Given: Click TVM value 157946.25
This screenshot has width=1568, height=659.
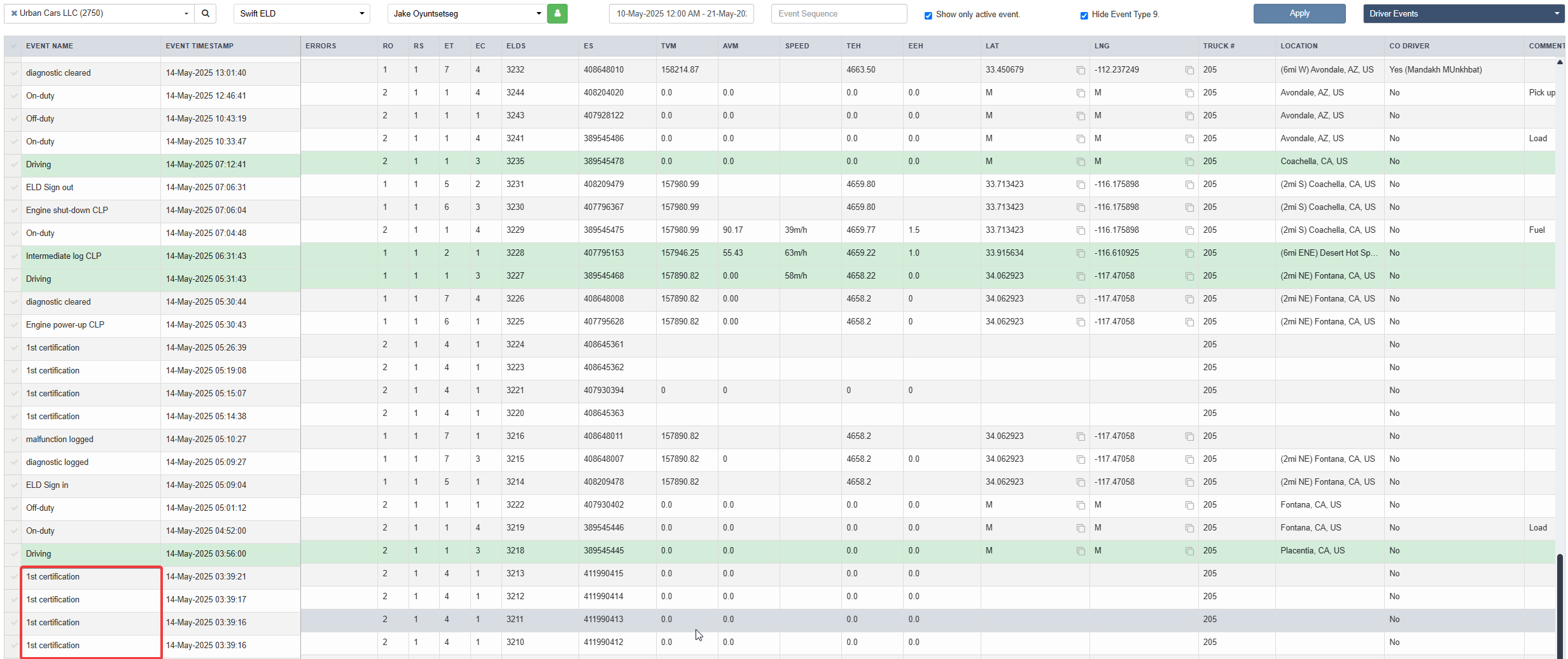Looking at the screenshot, I should click(680, 253).
